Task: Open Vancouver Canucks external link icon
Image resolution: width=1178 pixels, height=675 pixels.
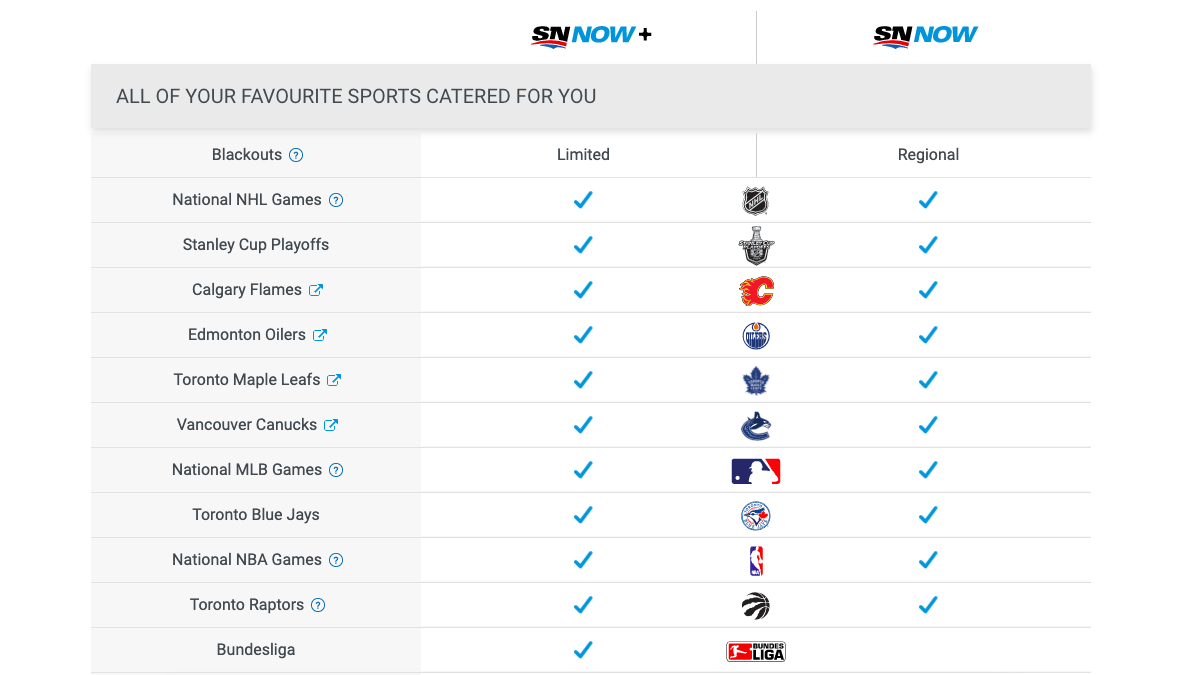Action: tap(331, 425)
